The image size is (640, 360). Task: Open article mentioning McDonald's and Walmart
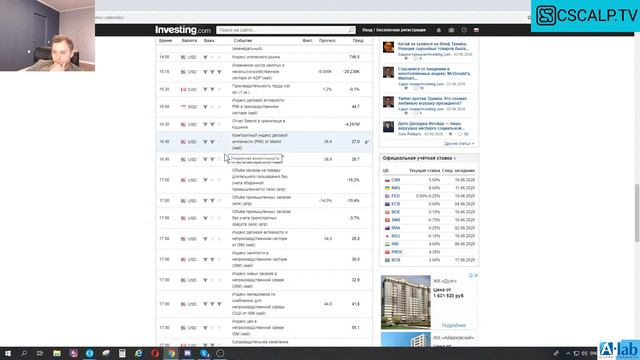click(x=434, y=73)
